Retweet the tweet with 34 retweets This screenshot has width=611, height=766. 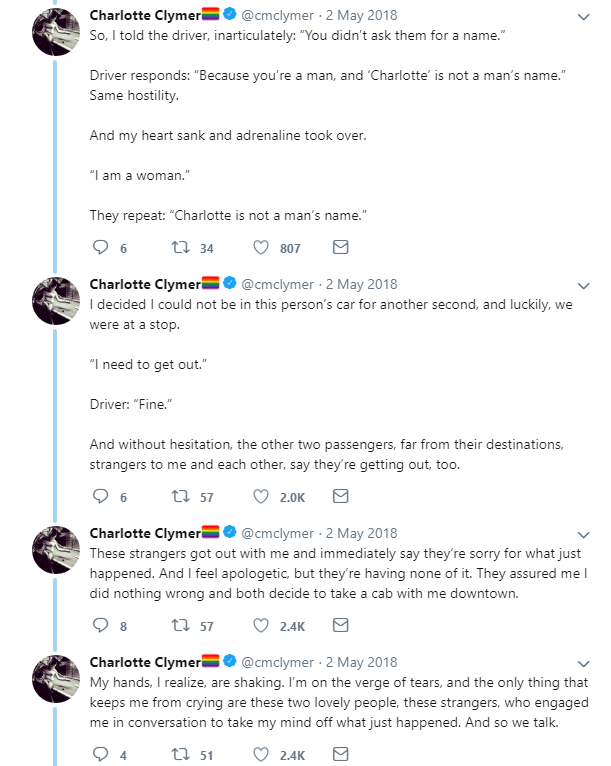pos(181,247)
